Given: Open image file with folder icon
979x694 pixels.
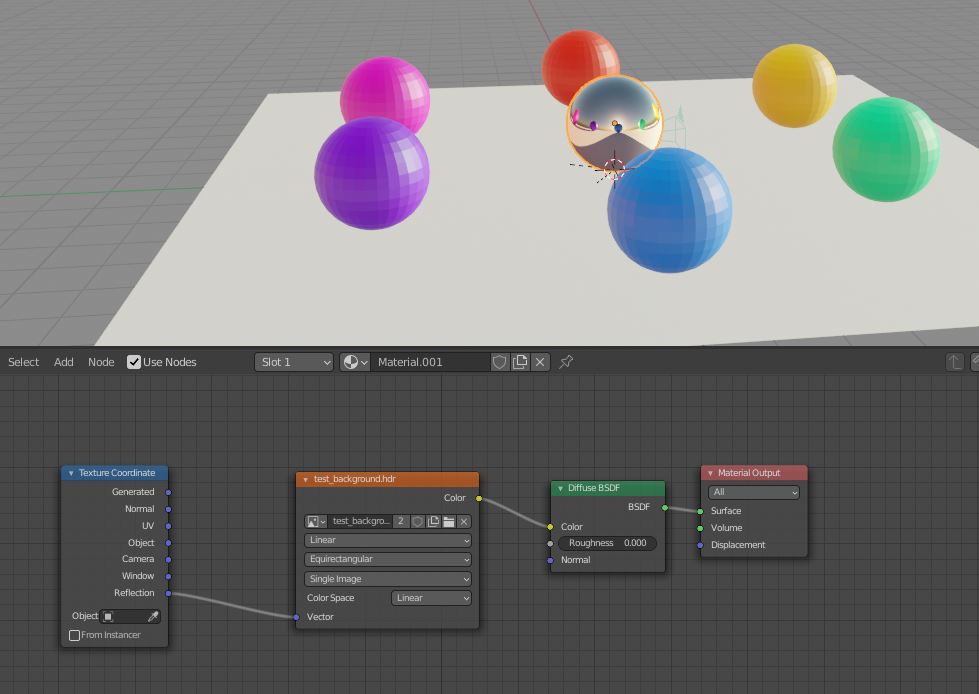Looking at the screenshot, I should click(x=450, y=521).
